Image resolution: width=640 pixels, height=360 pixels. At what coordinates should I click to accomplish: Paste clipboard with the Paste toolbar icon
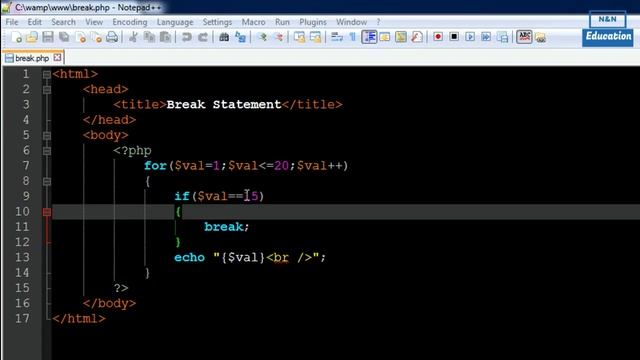click(165, 38)
